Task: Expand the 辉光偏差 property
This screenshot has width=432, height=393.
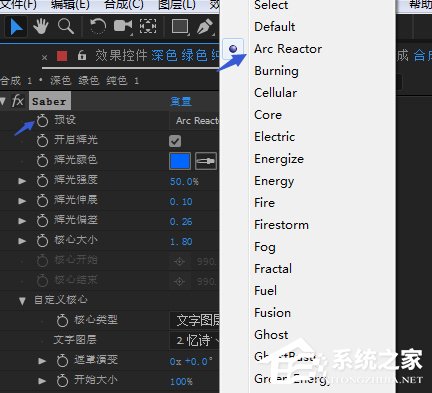Action: 22,221
